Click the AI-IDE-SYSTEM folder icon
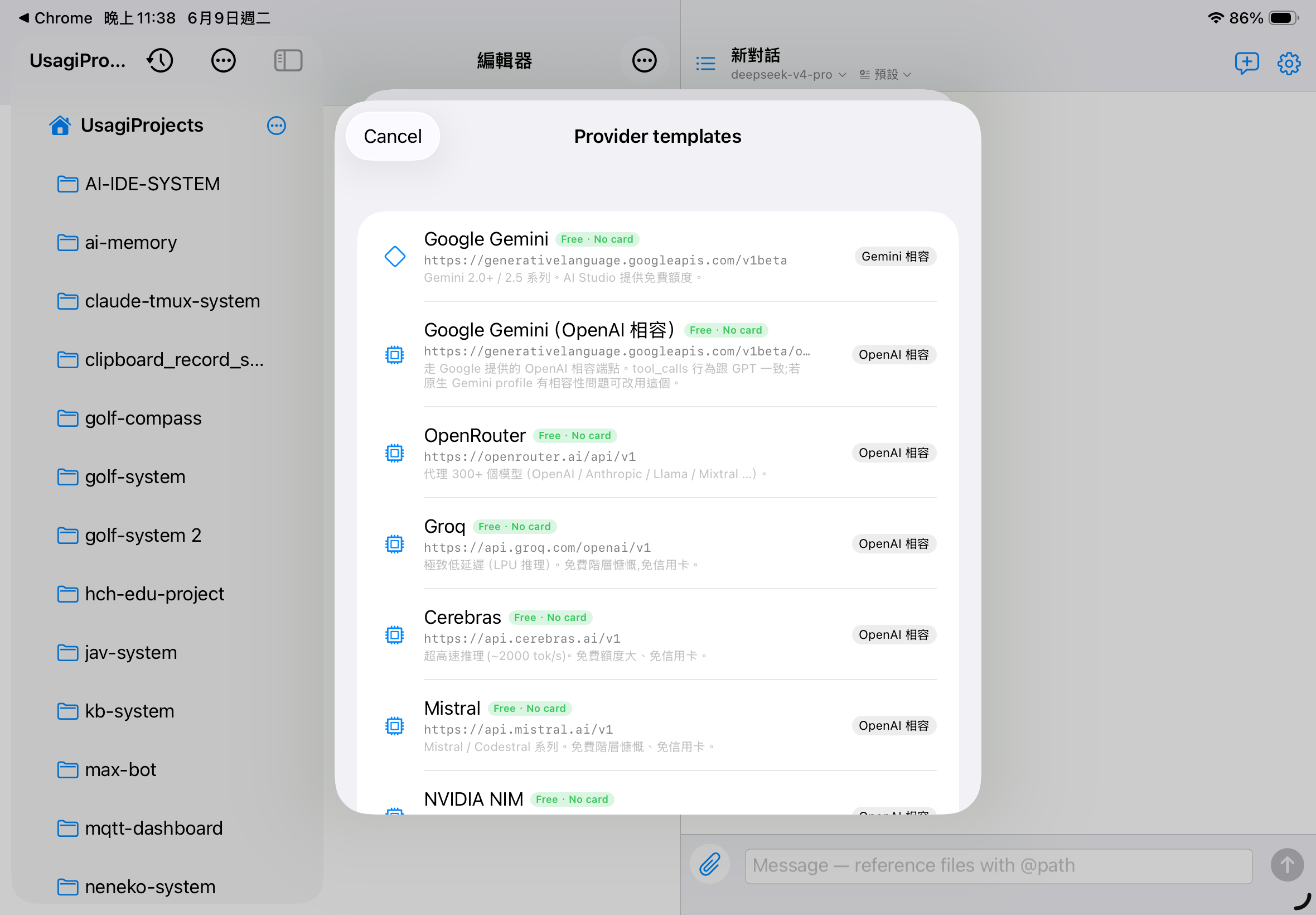 coord(67,184)
